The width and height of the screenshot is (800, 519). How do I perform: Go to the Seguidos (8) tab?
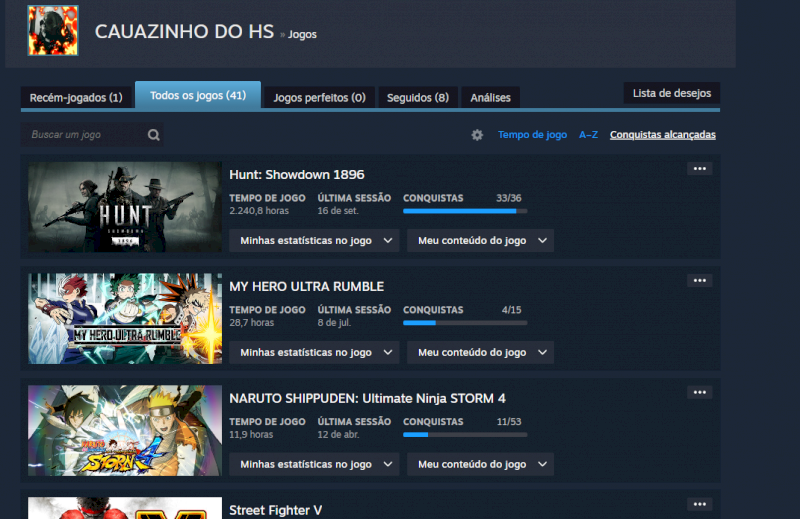418,97
